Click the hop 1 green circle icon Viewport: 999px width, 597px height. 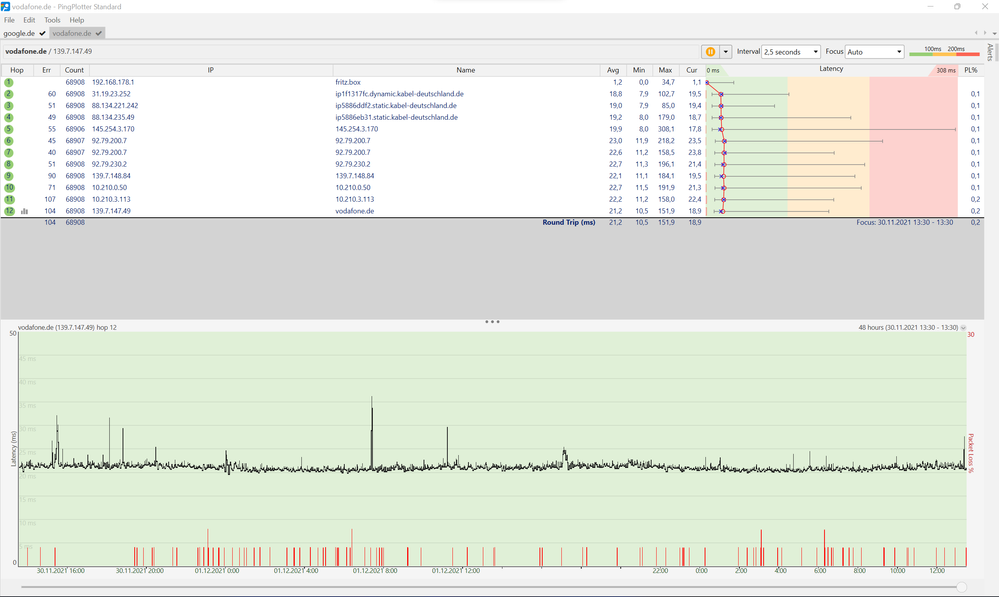click(9, 82)
